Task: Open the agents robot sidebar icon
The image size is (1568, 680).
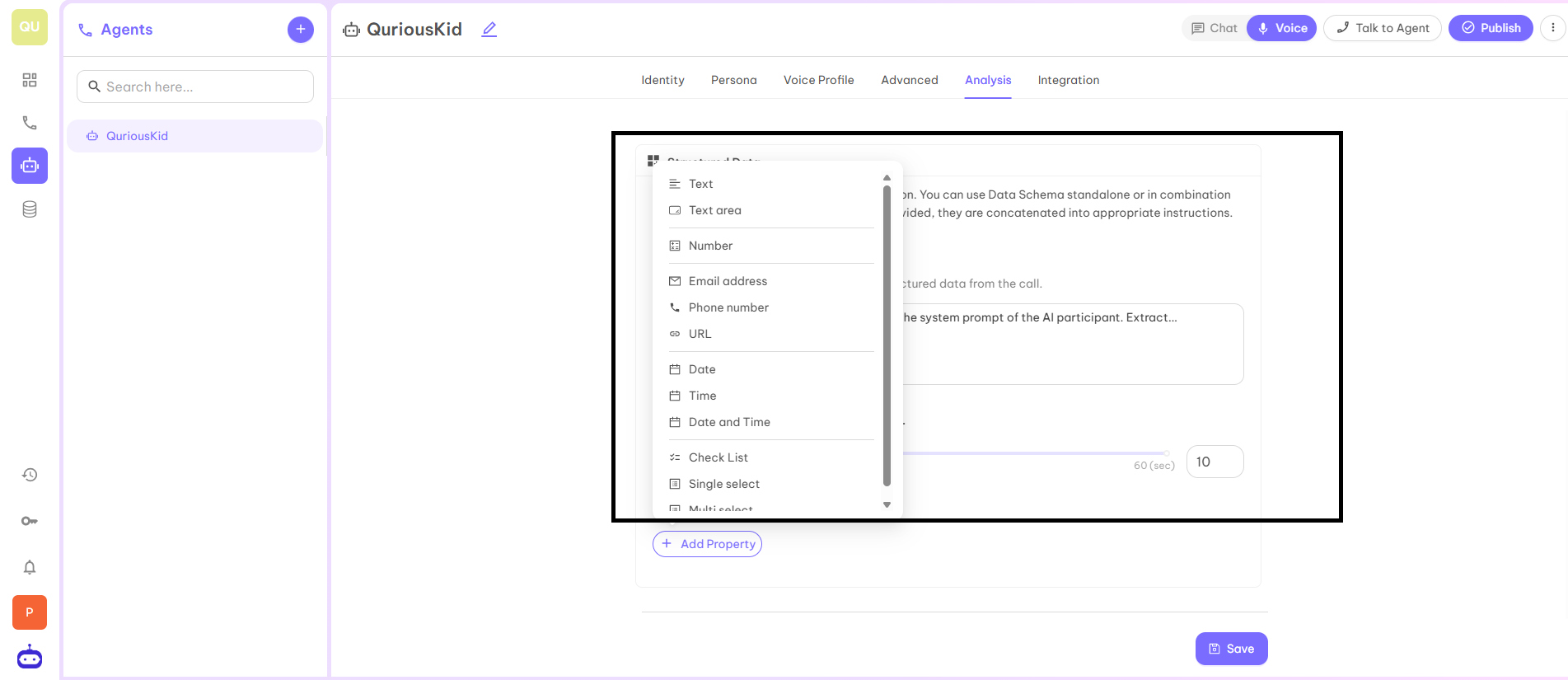Action: [x=30, y=166]
